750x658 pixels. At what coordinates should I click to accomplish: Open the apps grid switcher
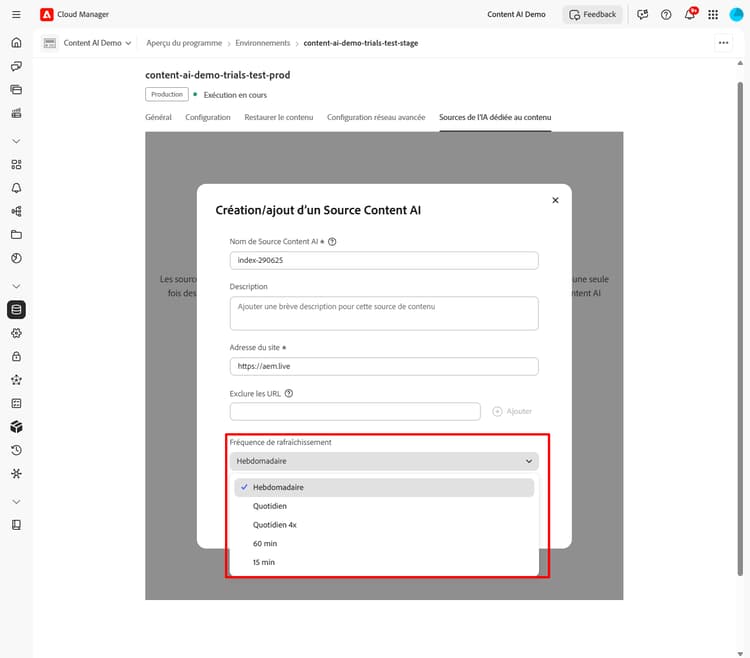point(713,14)
